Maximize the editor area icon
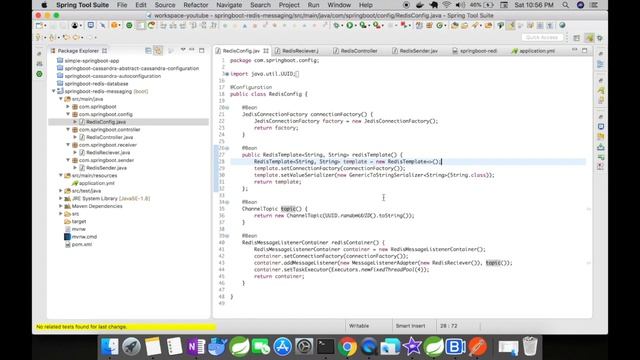640x360 pixels. (584, 50)
